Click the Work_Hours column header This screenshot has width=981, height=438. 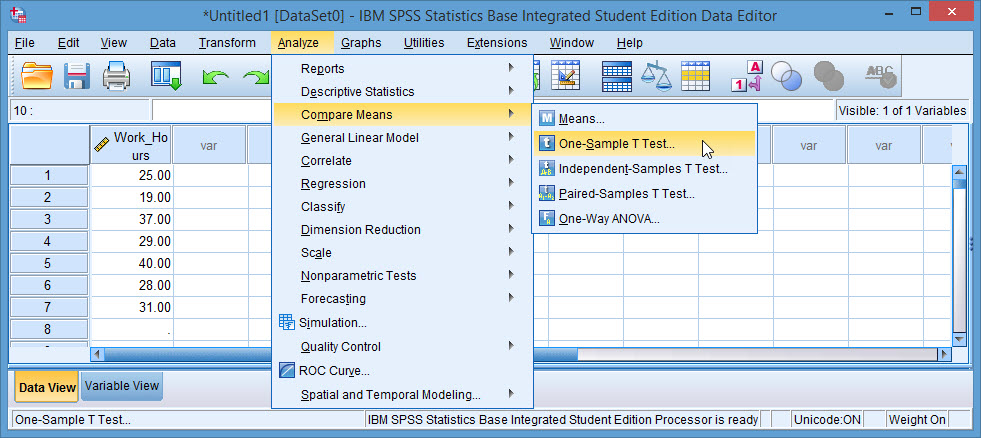(131, 145)
